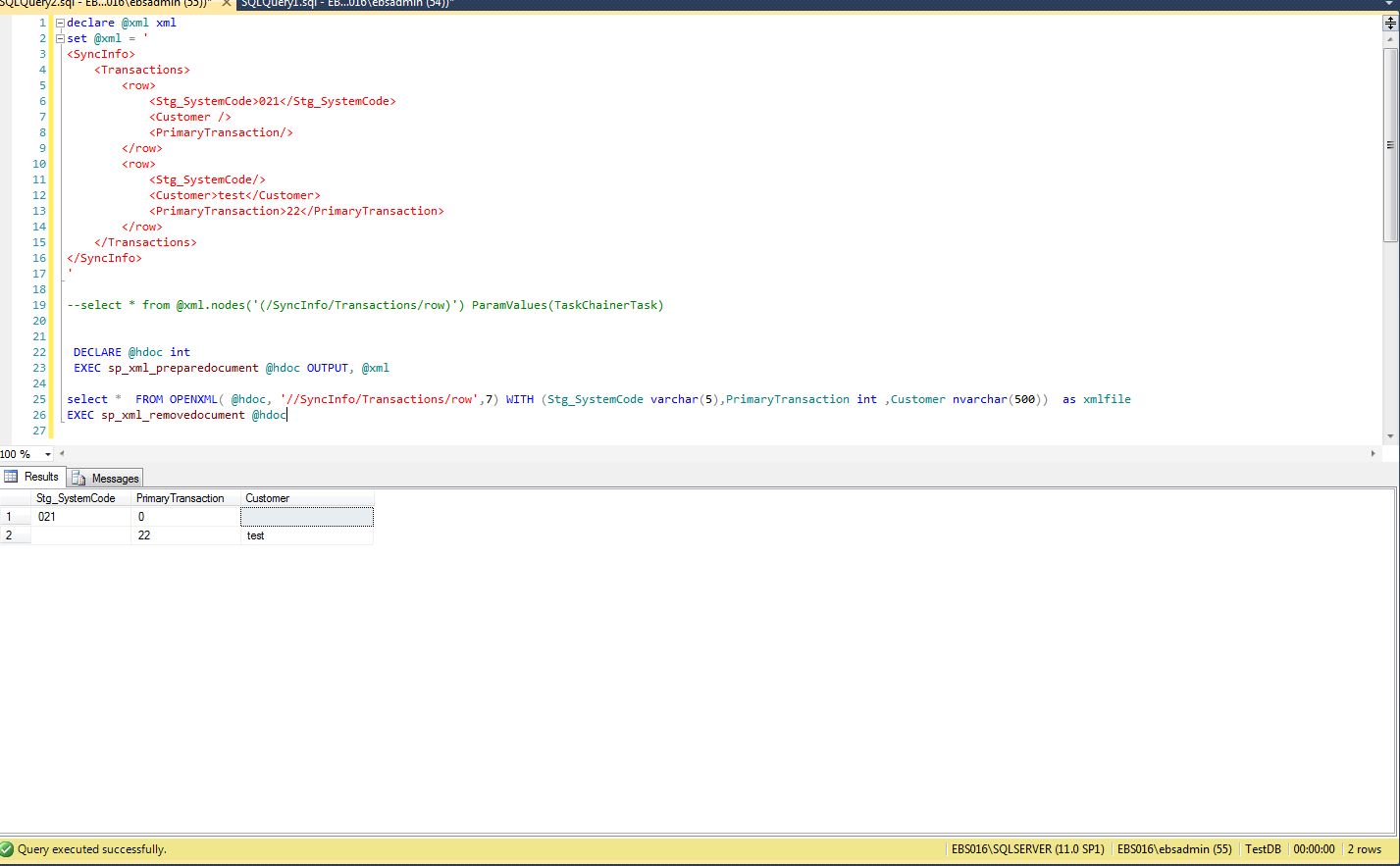Viewport: 1400px width, 866px height.
Task: Click 'DECLARE @hdoc int' in the code
Action: (x=131, y=352)
